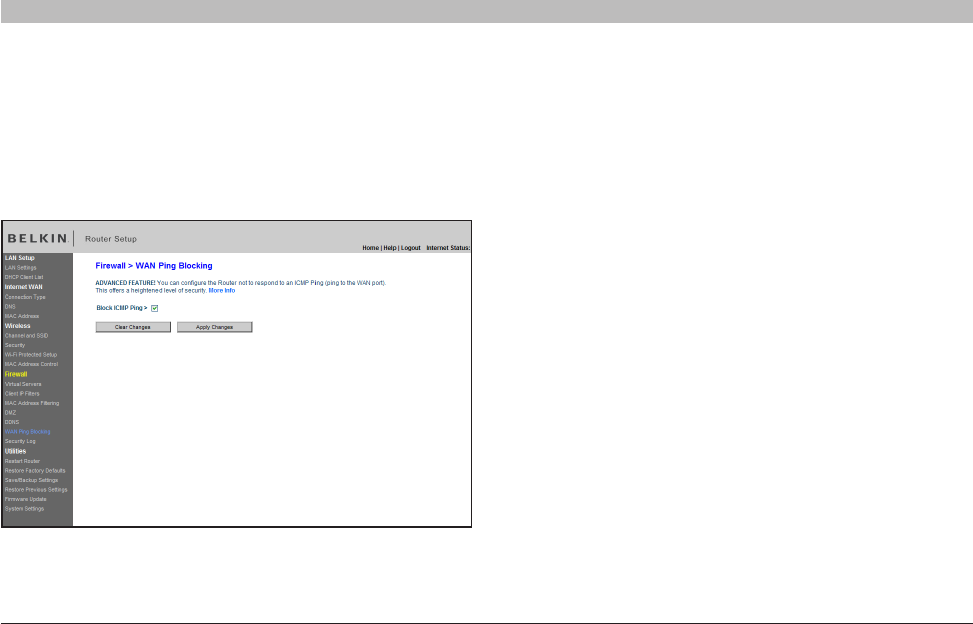Open Virtual Servers page

point(23,384)
